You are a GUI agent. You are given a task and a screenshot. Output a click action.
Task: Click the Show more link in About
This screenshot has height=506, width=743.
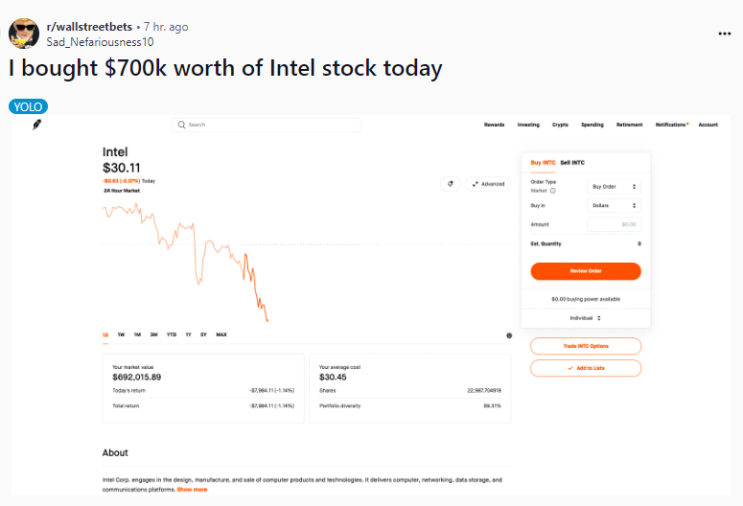[x=192, y=490]
